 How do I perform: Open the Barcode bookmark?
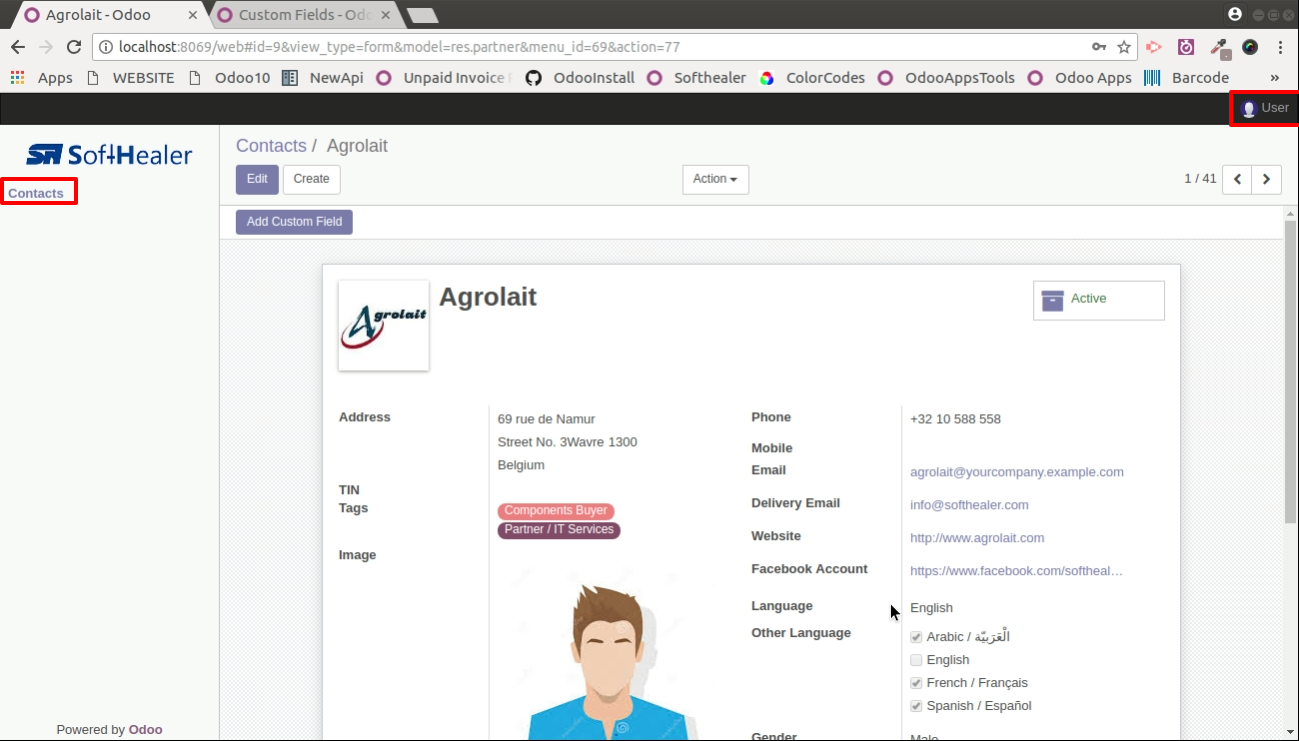[x=1187, y=77]
